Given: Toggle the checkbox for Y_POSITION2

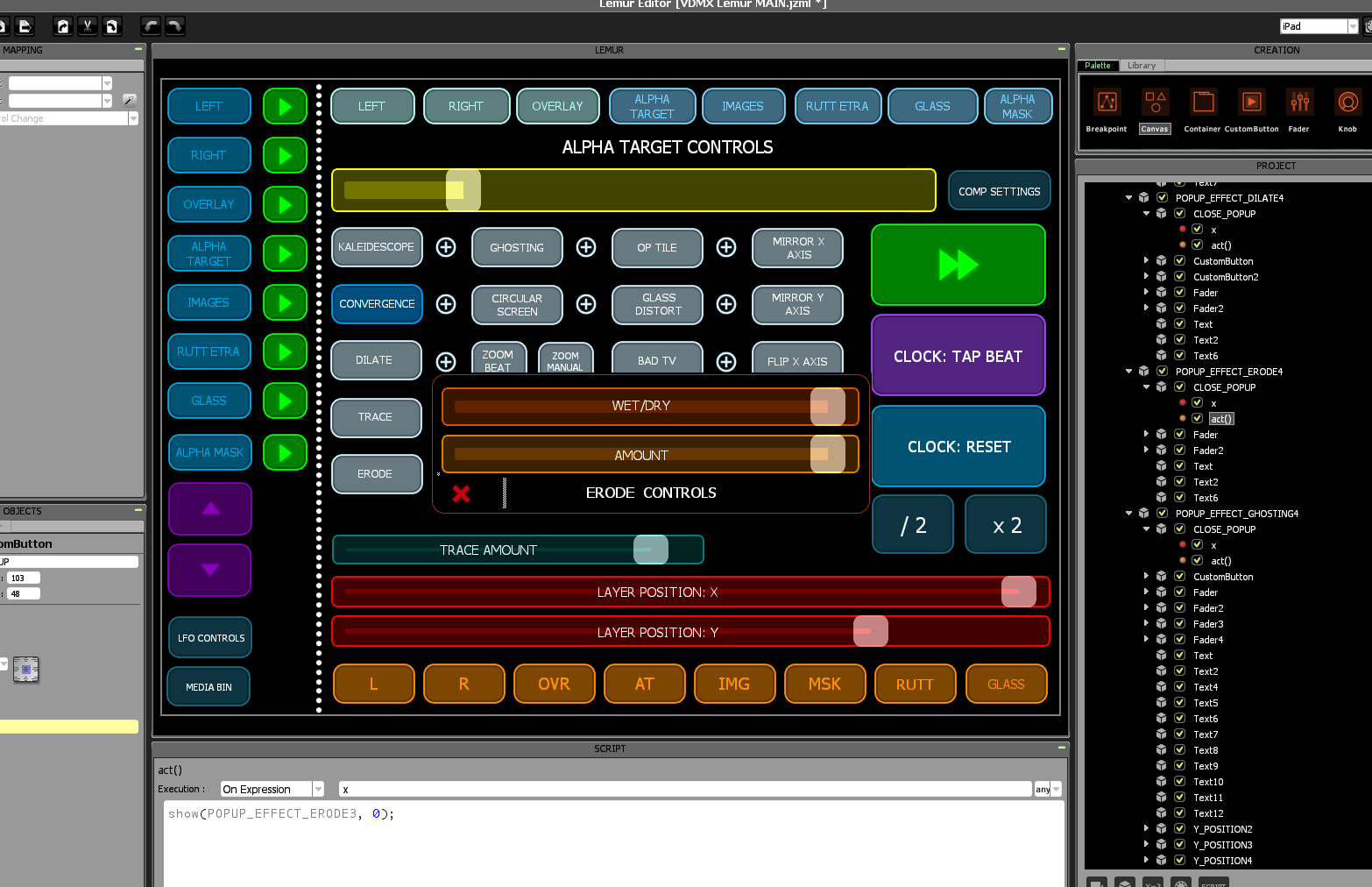Looking at the screenshot, I should click(x=1179, y=829).
